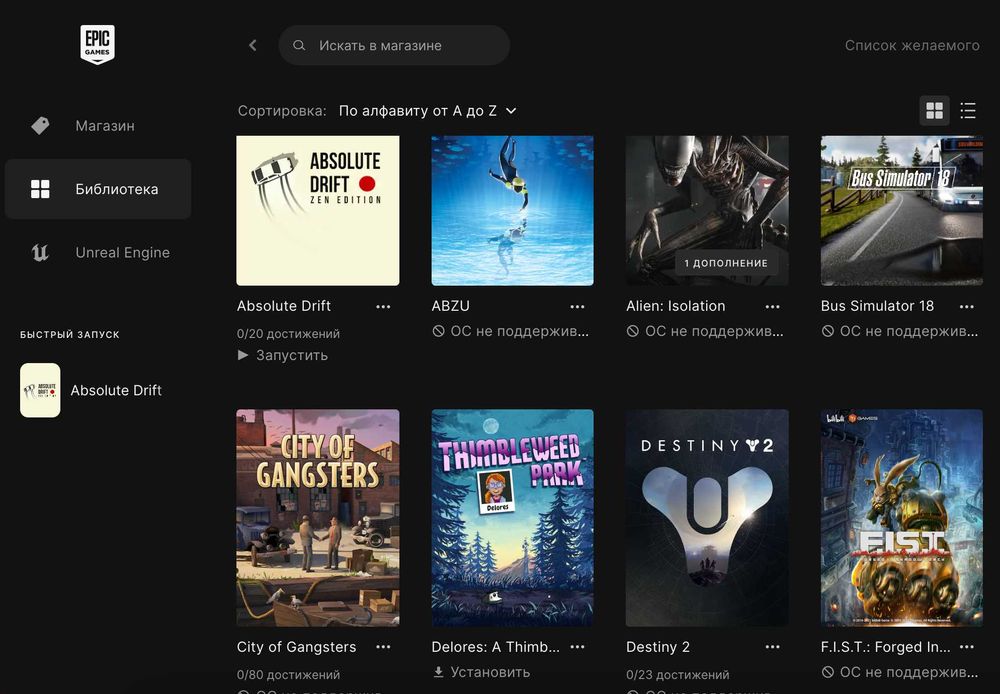The width and height of the screenshot is (1000, 694).
Task: Focus the store search field
Action: tap(394, 45)
